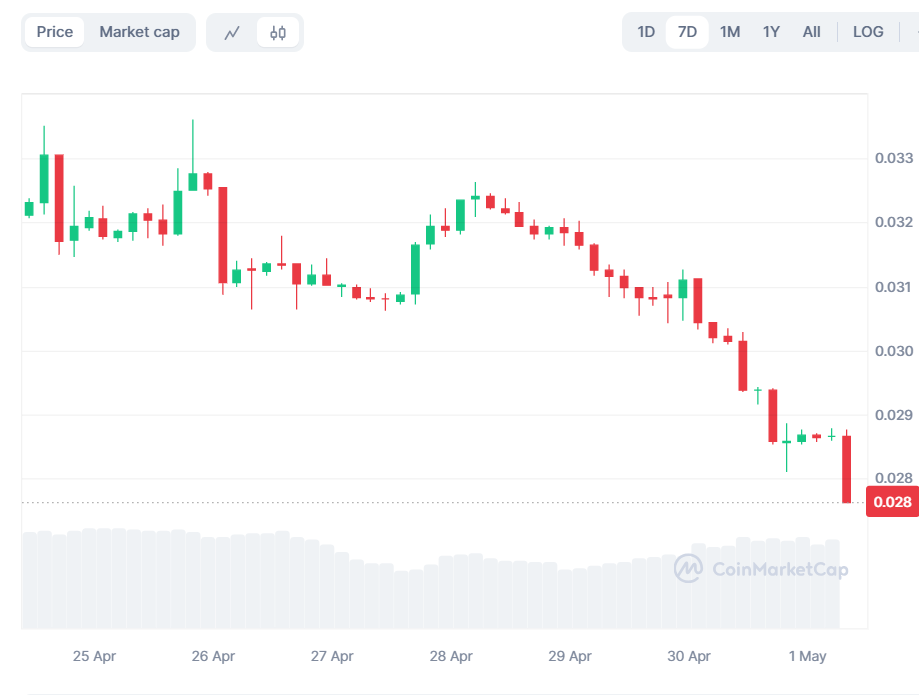Click the 0.030 price axis label
Screen dimensions: 919x695
(x=894, y=351)
